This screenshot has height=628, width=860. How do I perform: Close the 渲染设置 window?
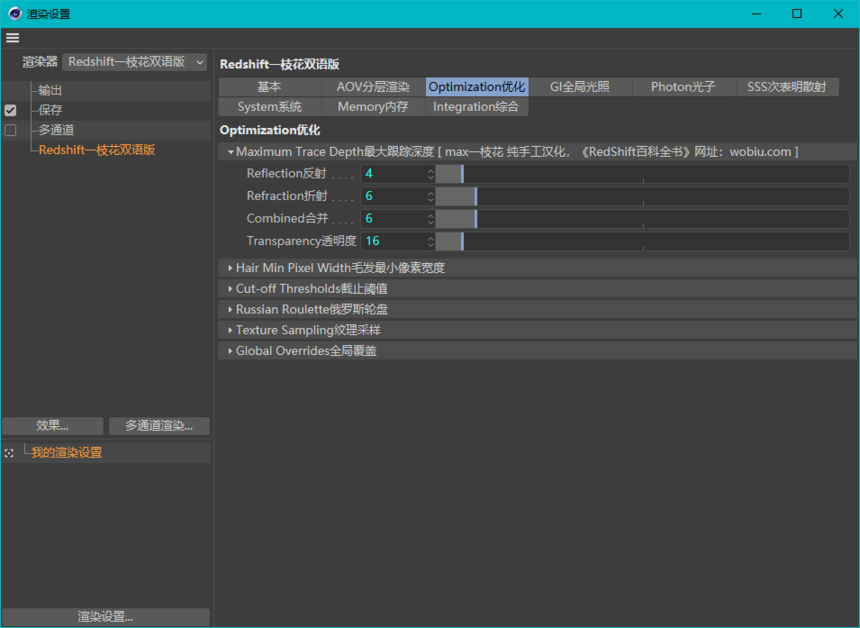pyautogui.click(x=838, y=14)
